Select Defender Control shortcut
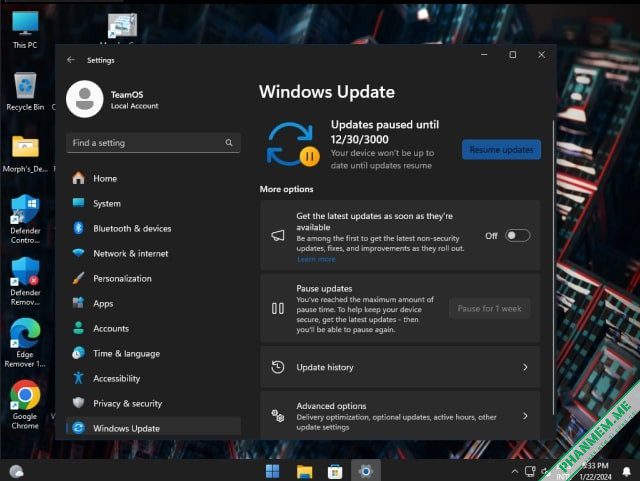This screenshot has width=640, height=481. tap(25, 220)
